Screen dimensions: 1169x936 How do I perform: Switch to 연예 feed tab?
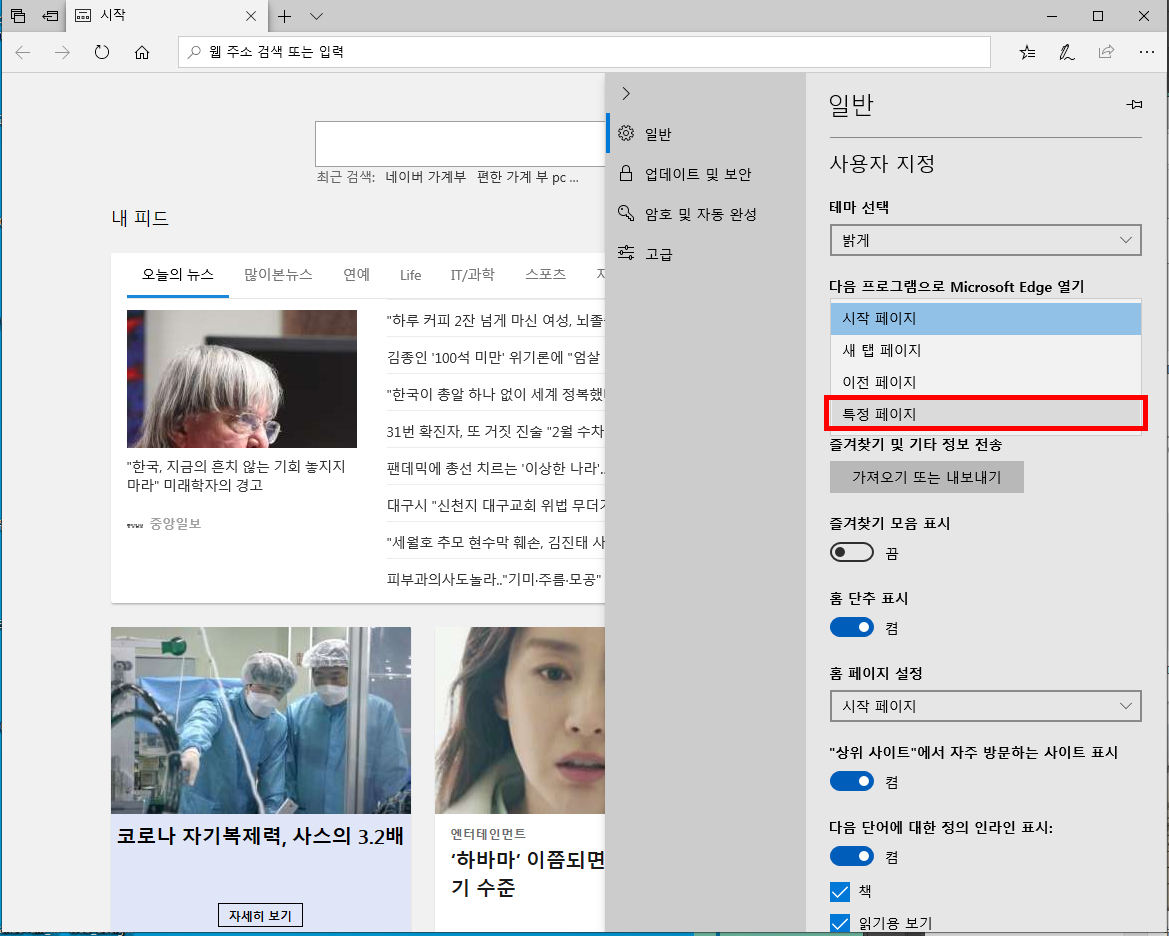point(356,274)
